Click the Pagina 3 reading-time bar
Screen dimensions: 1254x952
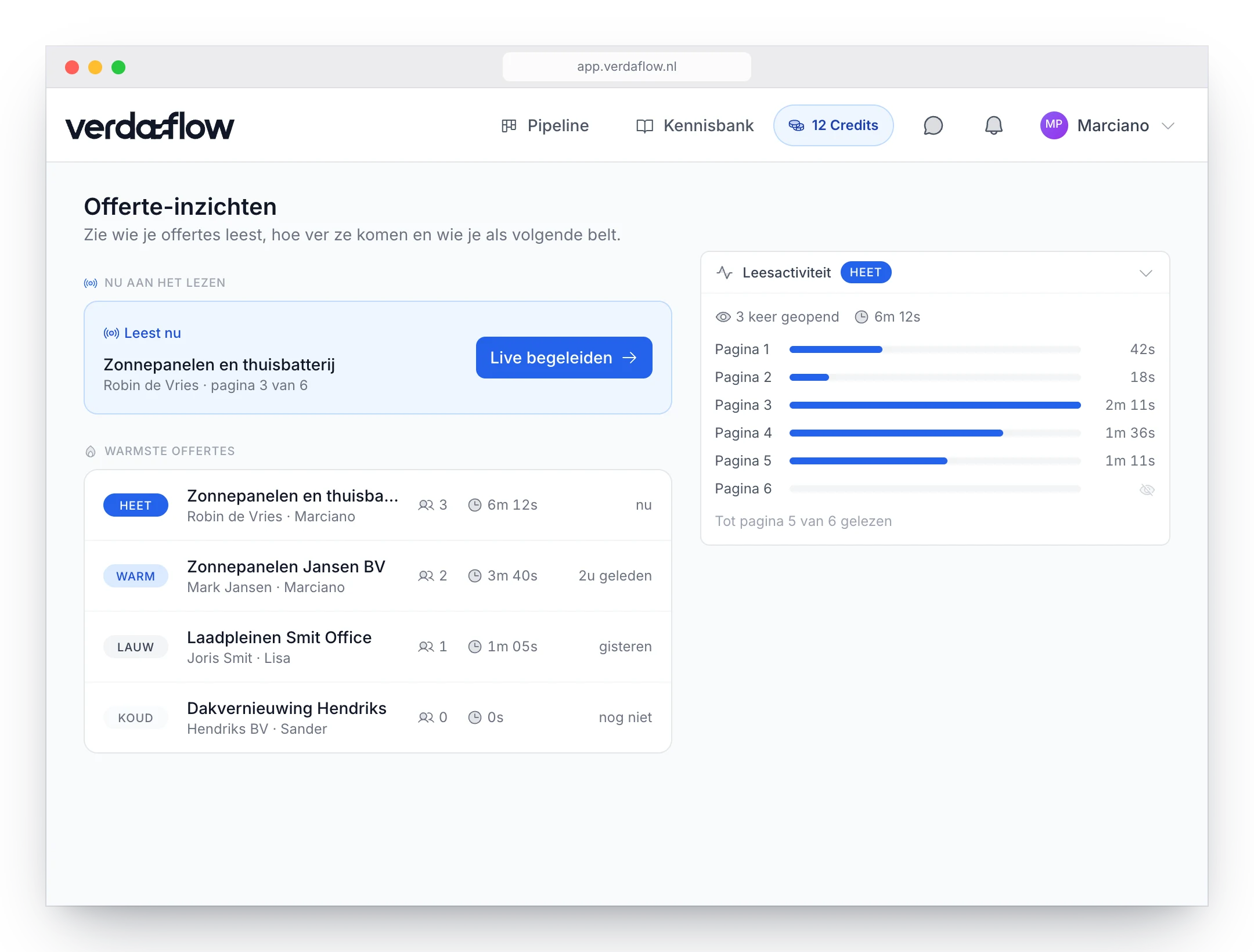pos(935,405)
